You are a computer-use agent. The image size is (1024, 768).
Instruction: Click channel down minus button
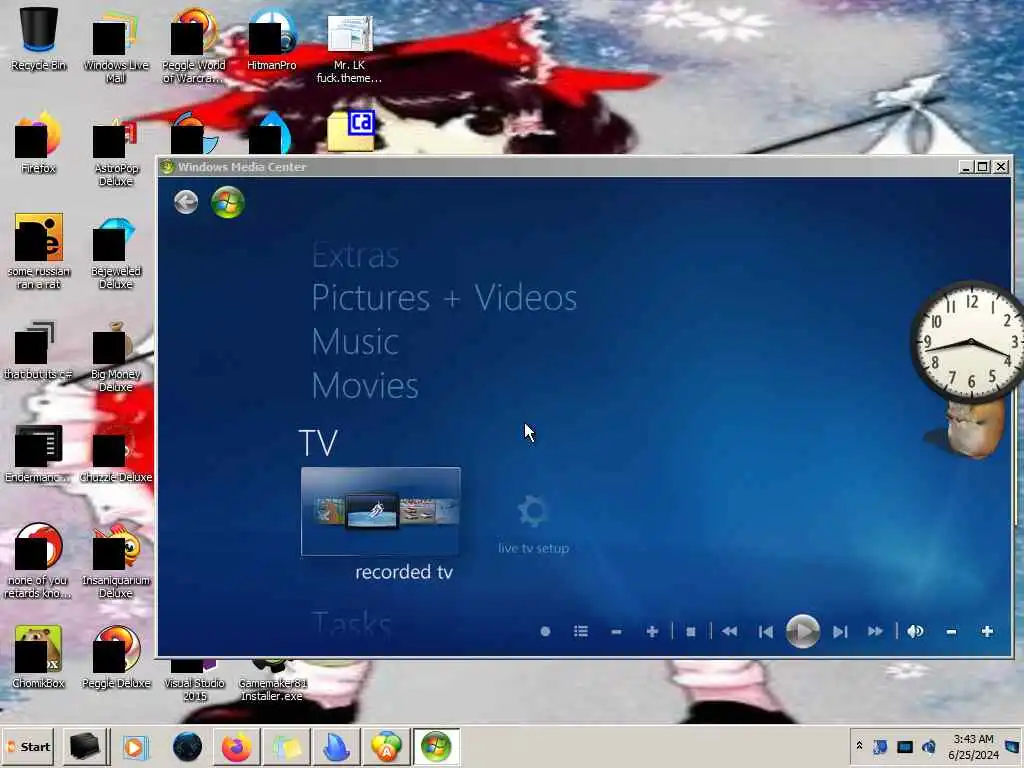pyautogui.click(x=616, y=632)
